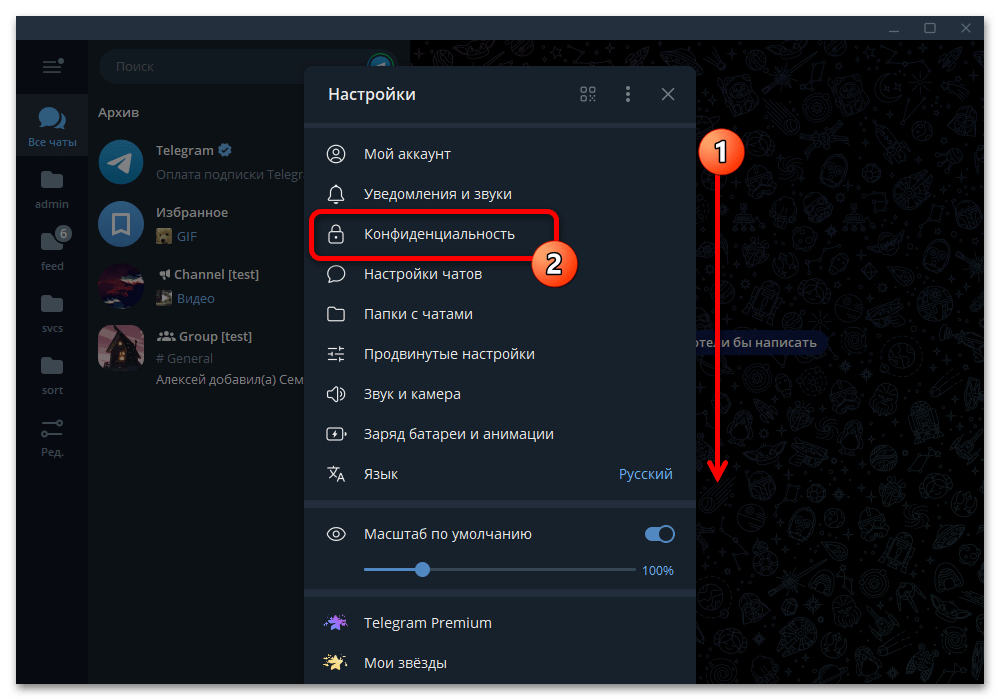Click the 'Поиск' search field
The height and width of the screenshot is (700, 1000).
(x=210, y=66)
